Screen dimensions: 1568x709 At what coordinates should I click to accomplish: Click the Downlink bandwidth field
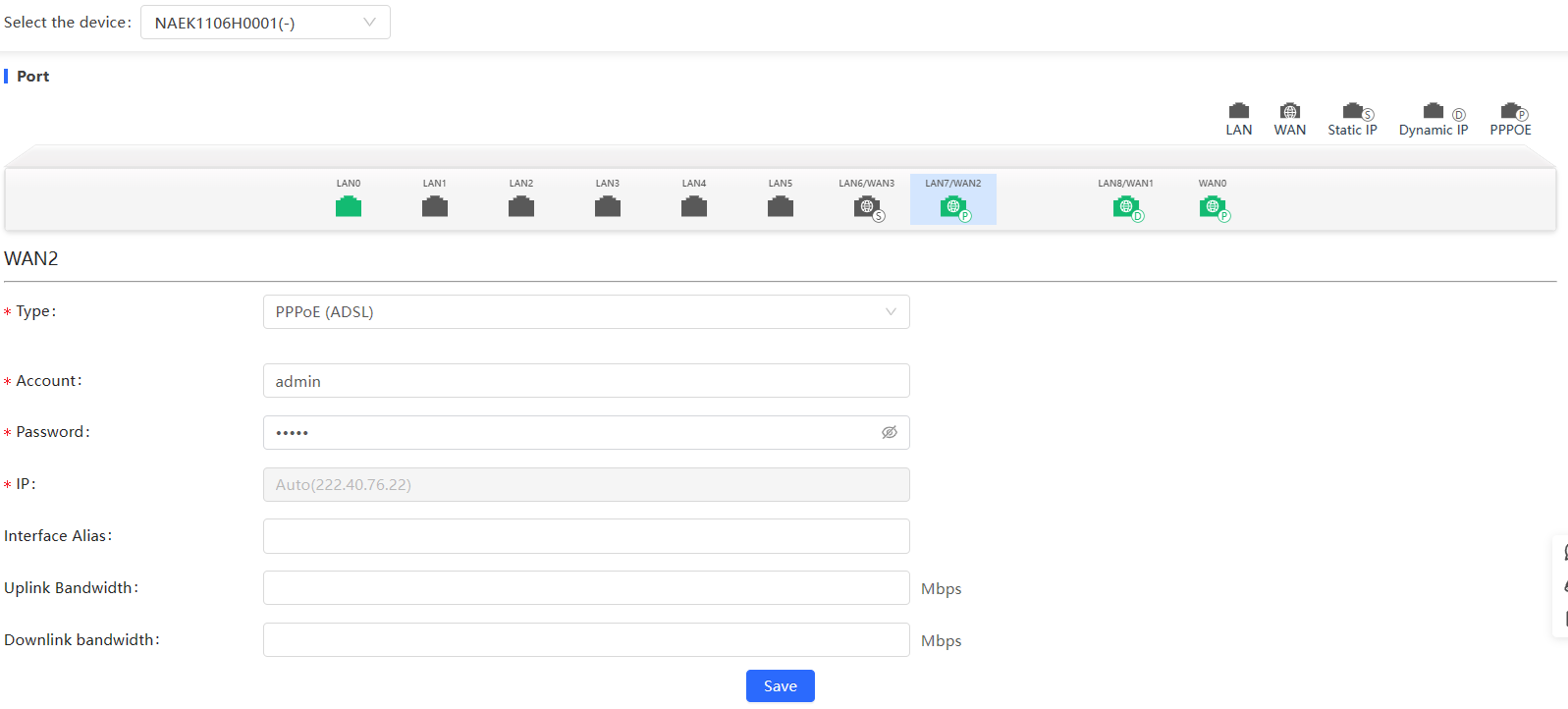tap(586, 640)
